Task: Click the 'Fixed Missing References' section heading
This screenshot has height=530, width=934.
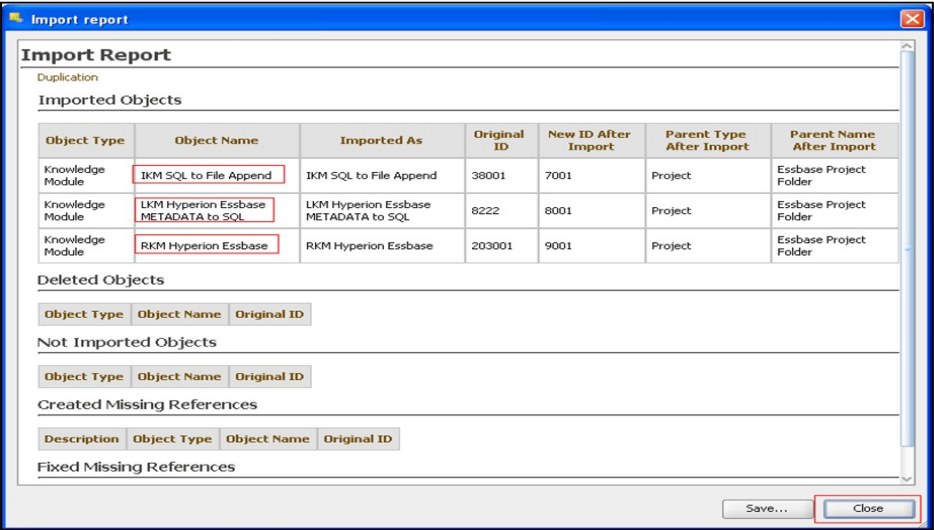Action: pyautogui.click(x=136, y=467)
